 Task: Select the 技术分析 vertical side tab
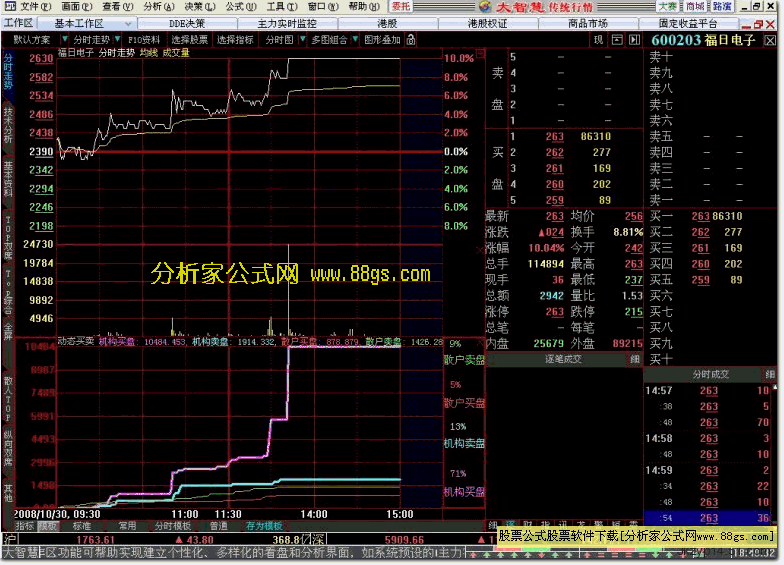(8, 126)
